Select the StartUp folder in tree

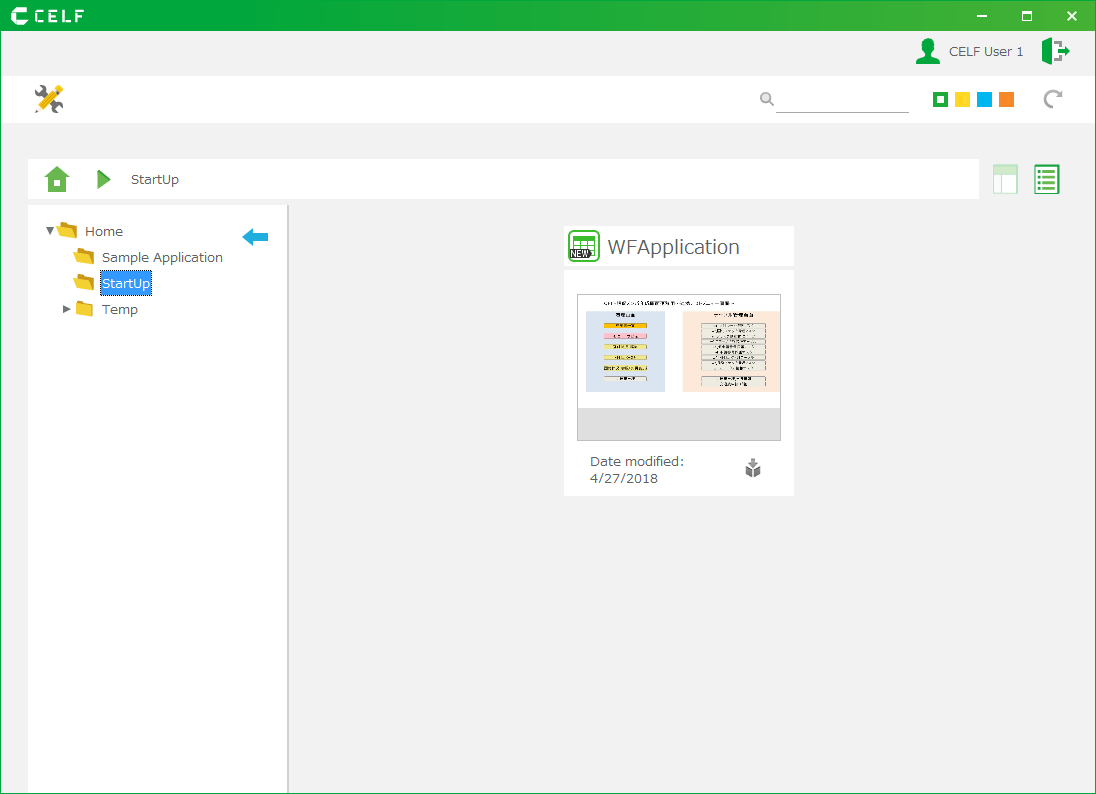126,283
